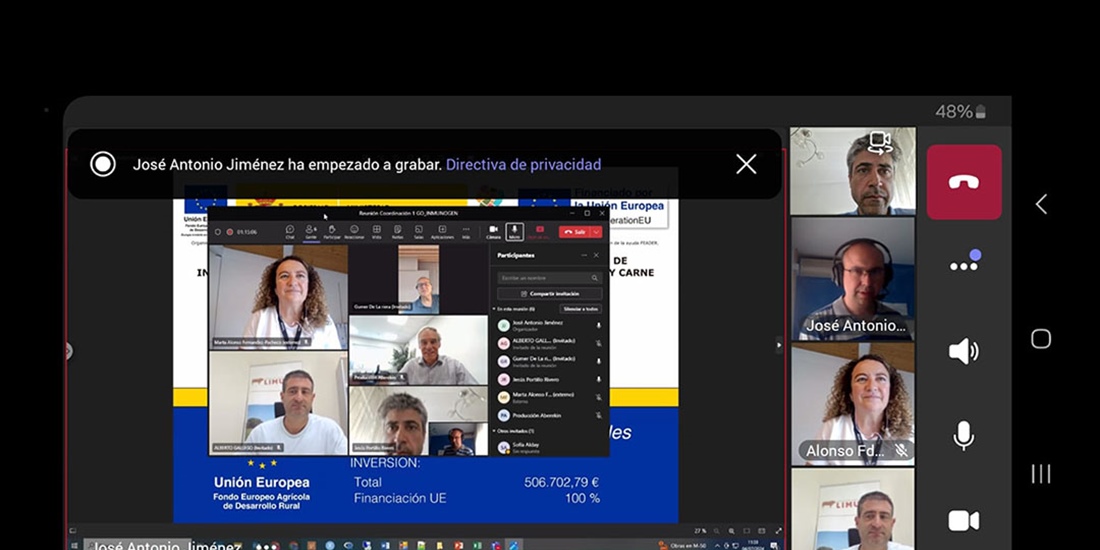
Task: Click fullscreen icon at shared screen bottom-right
Action: 777,531
